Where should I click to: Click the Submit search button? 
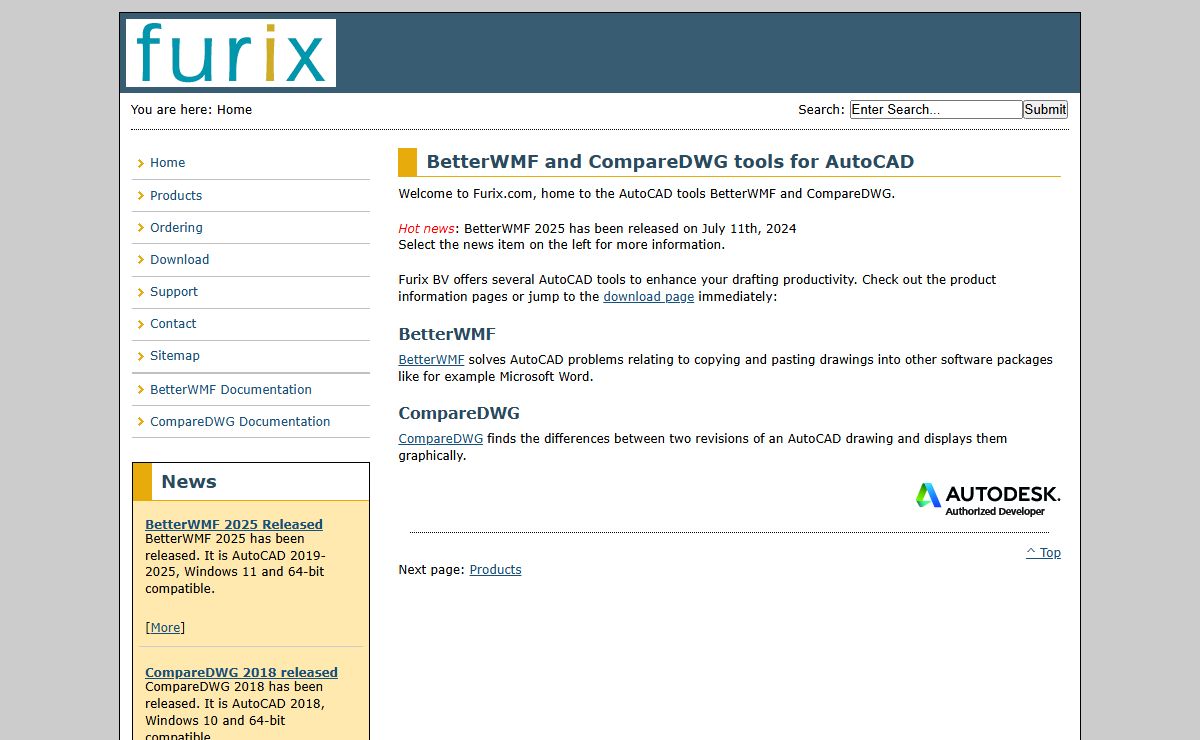[1045, 110]
